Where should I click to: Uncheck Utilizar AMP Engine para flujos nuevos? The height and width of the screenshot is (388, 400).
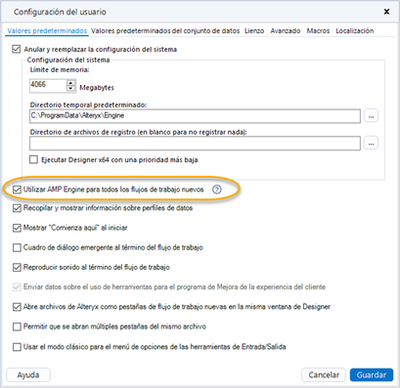click(x=17, y=190)
